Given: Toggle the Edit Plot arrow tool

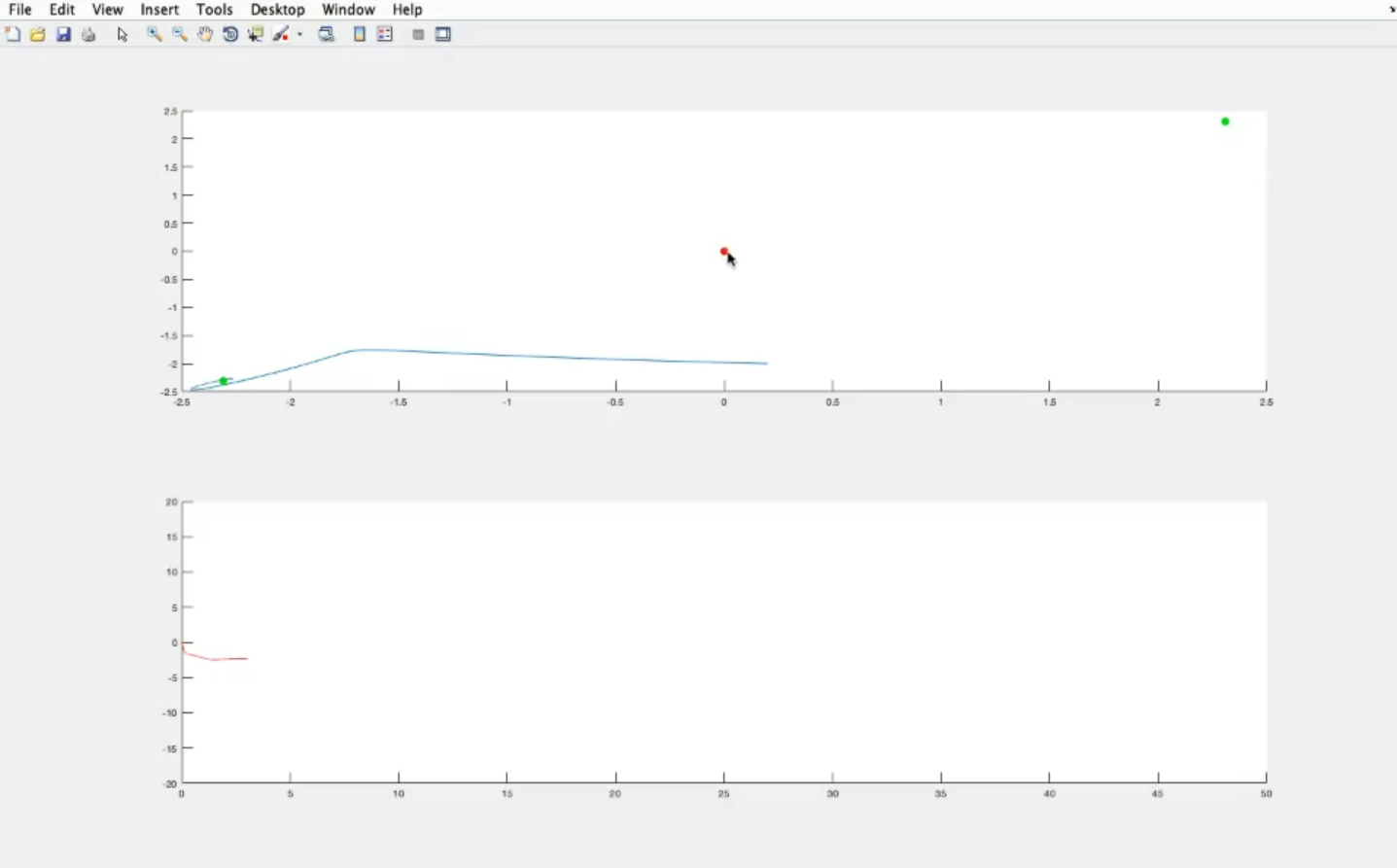Looking at the screenshot, I should (122, 34).
